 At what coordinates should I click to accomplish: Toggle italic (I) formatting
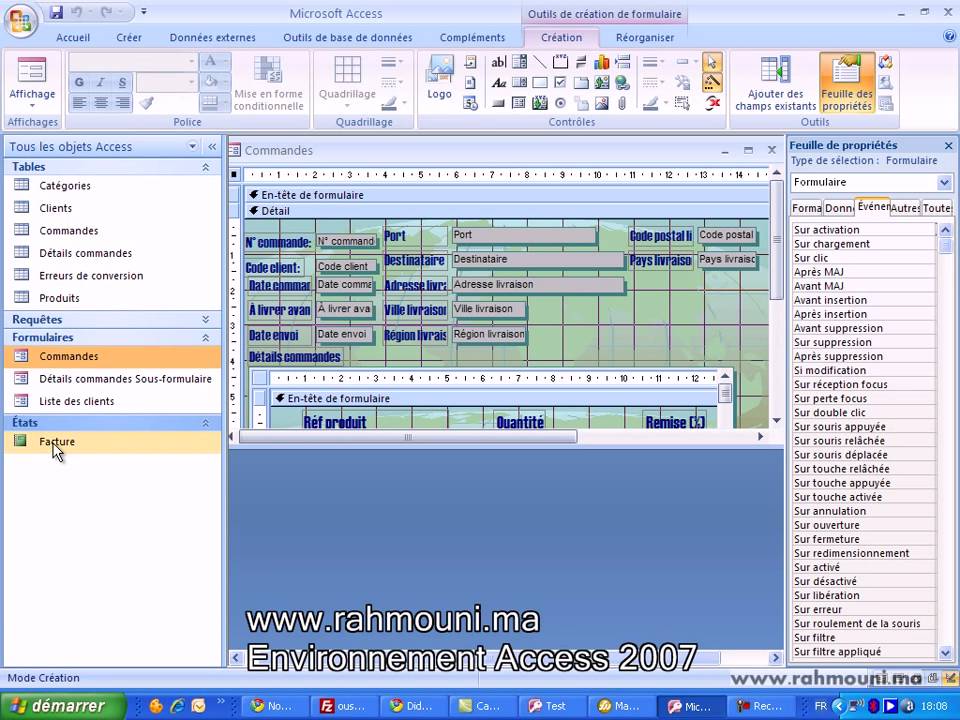point(100,83)
